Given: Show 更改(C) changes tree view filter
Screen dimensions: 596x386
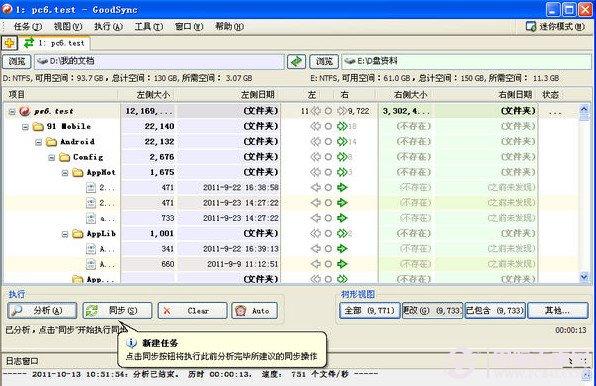Looking at the screenshot, I should (432, 310).
